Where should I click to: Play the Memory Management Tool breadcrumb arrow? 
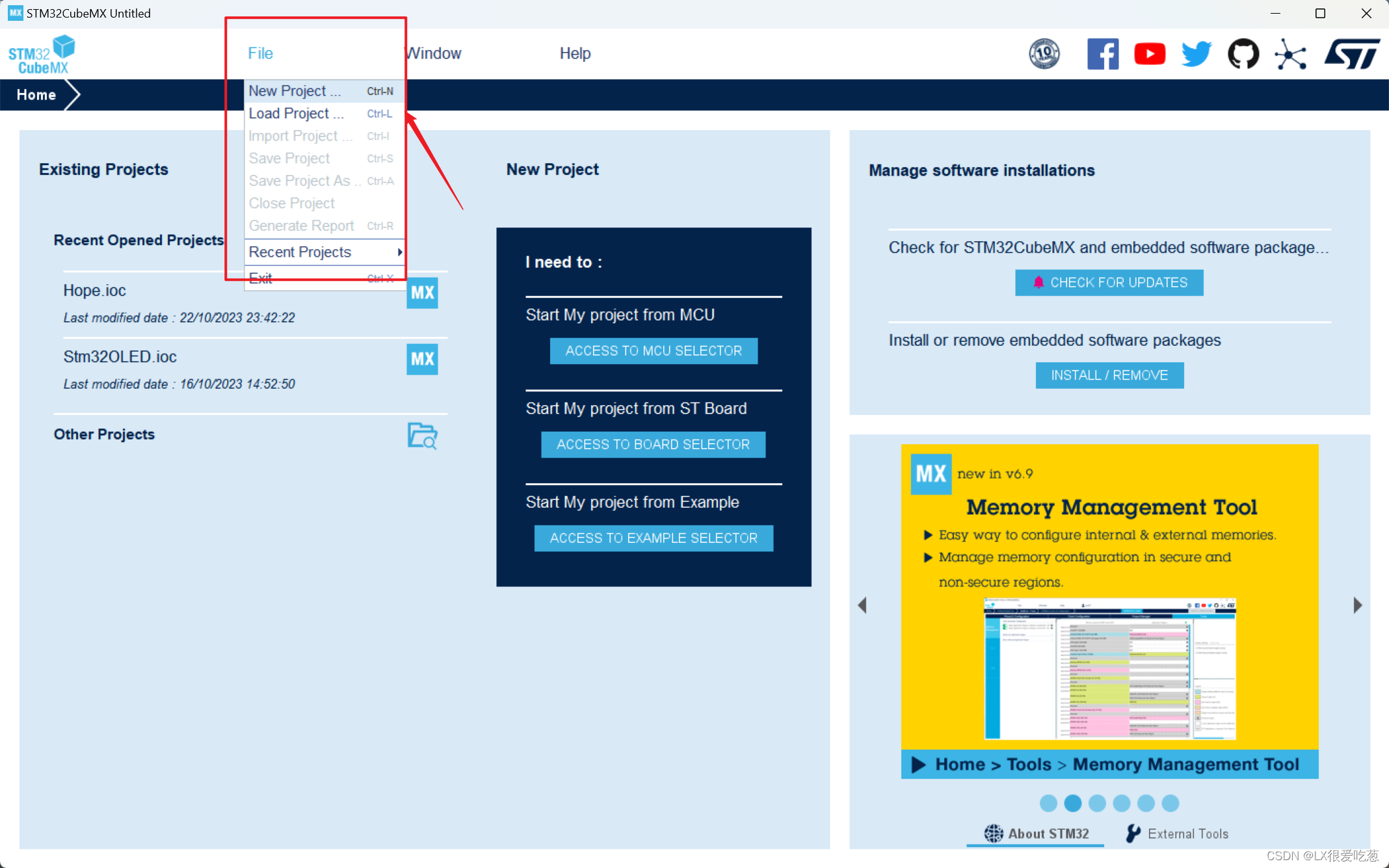click(918, 765)
